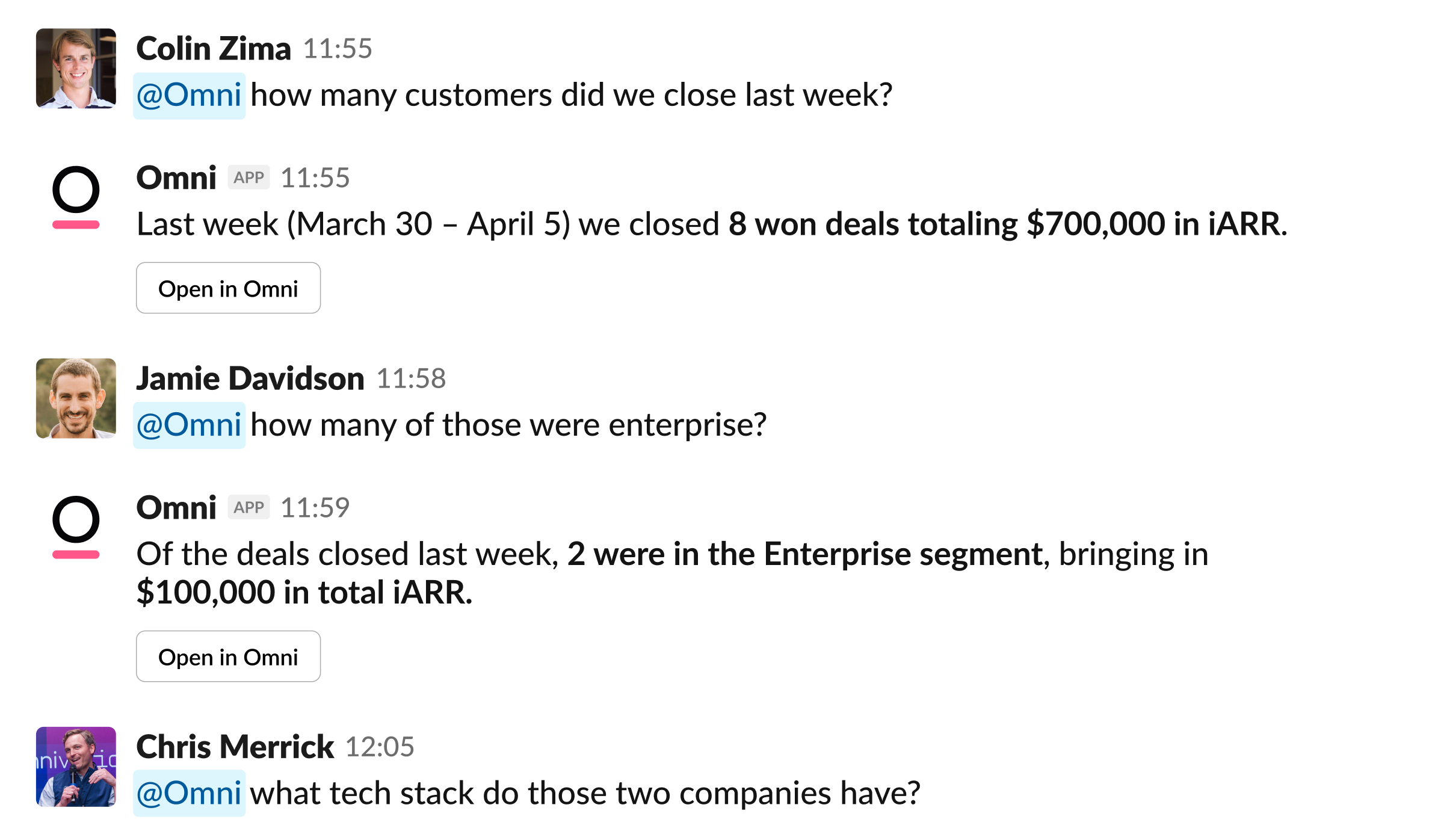Click the Omni bot's name in the first reply

pyautogui.click(x=176, y=177)
